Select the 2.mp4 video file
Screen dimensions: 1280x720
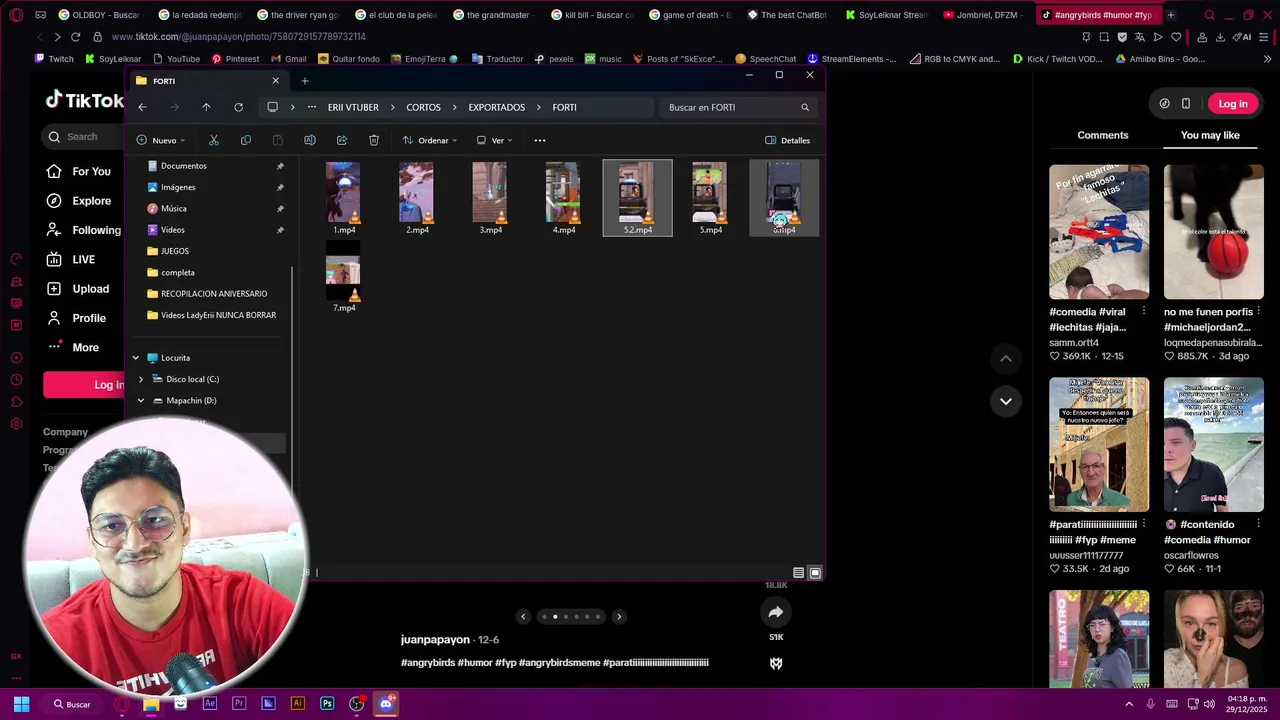[417, 198]
